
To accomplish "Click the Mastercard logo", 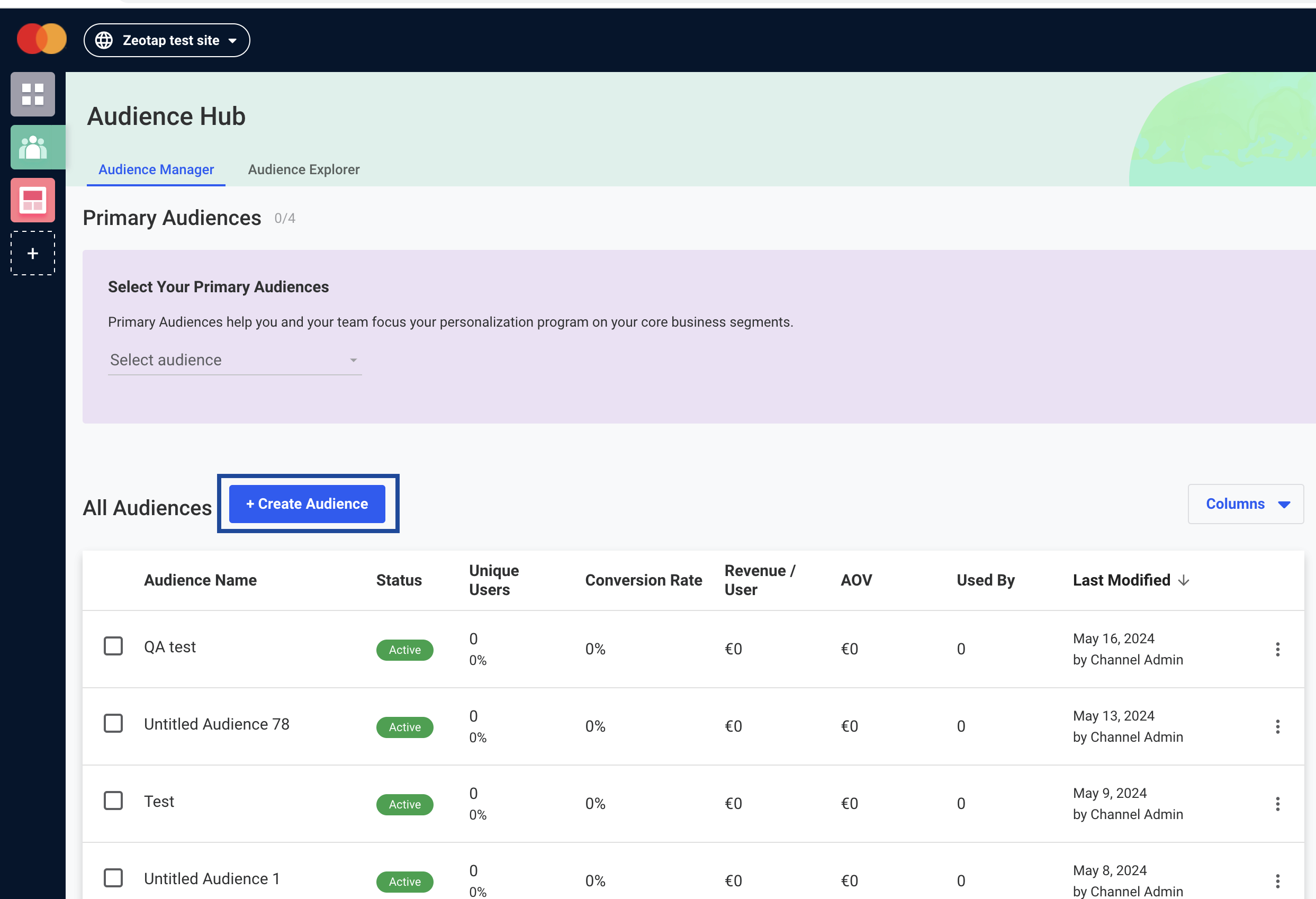I will [42, 40].
